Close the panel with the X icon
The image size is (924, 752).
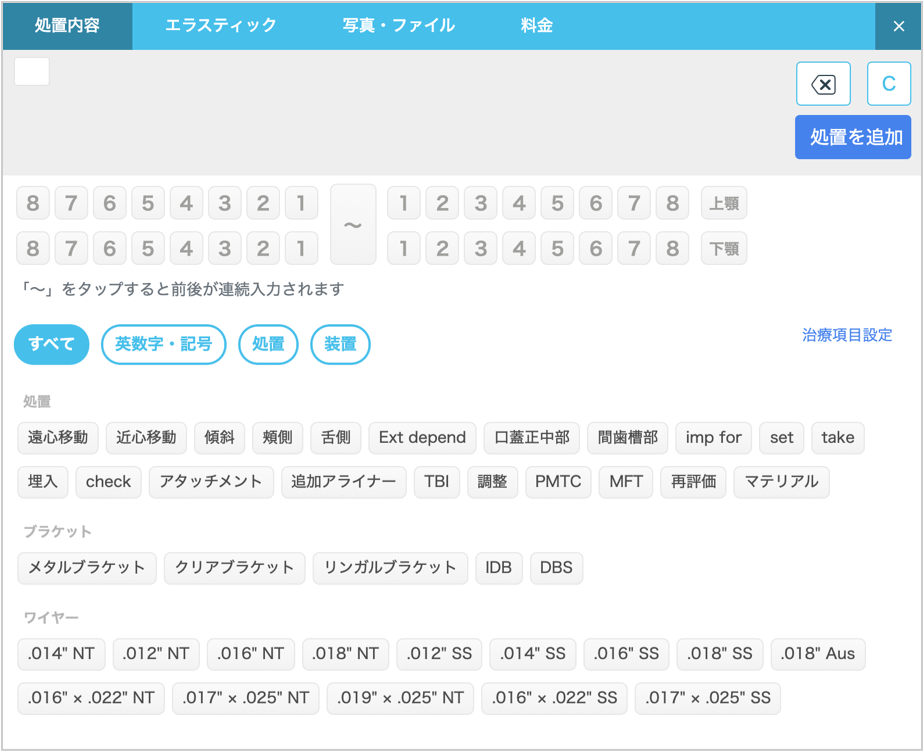coord(898,26)
